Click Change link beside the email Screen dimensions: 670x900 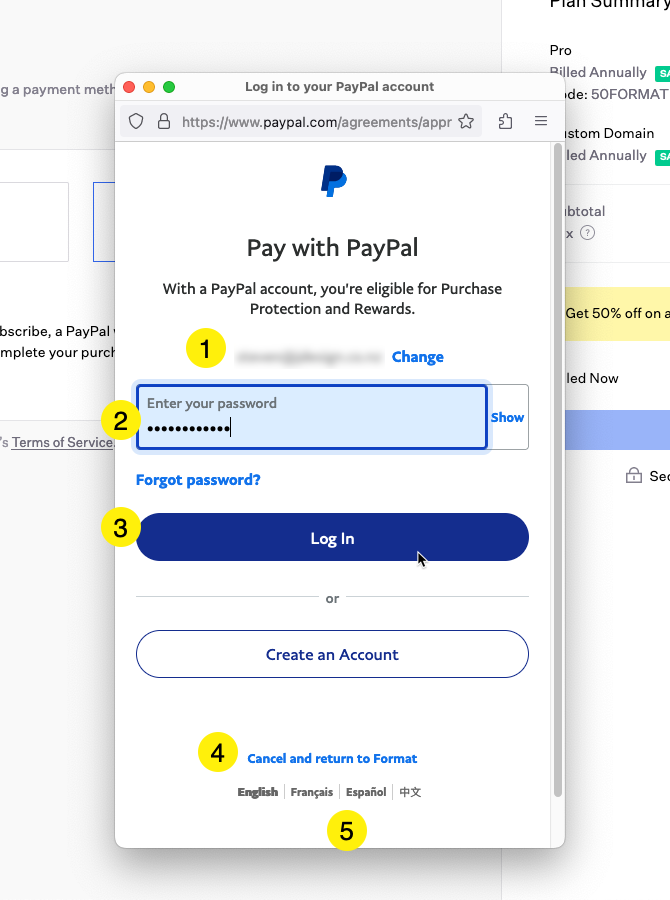[417, 357]
